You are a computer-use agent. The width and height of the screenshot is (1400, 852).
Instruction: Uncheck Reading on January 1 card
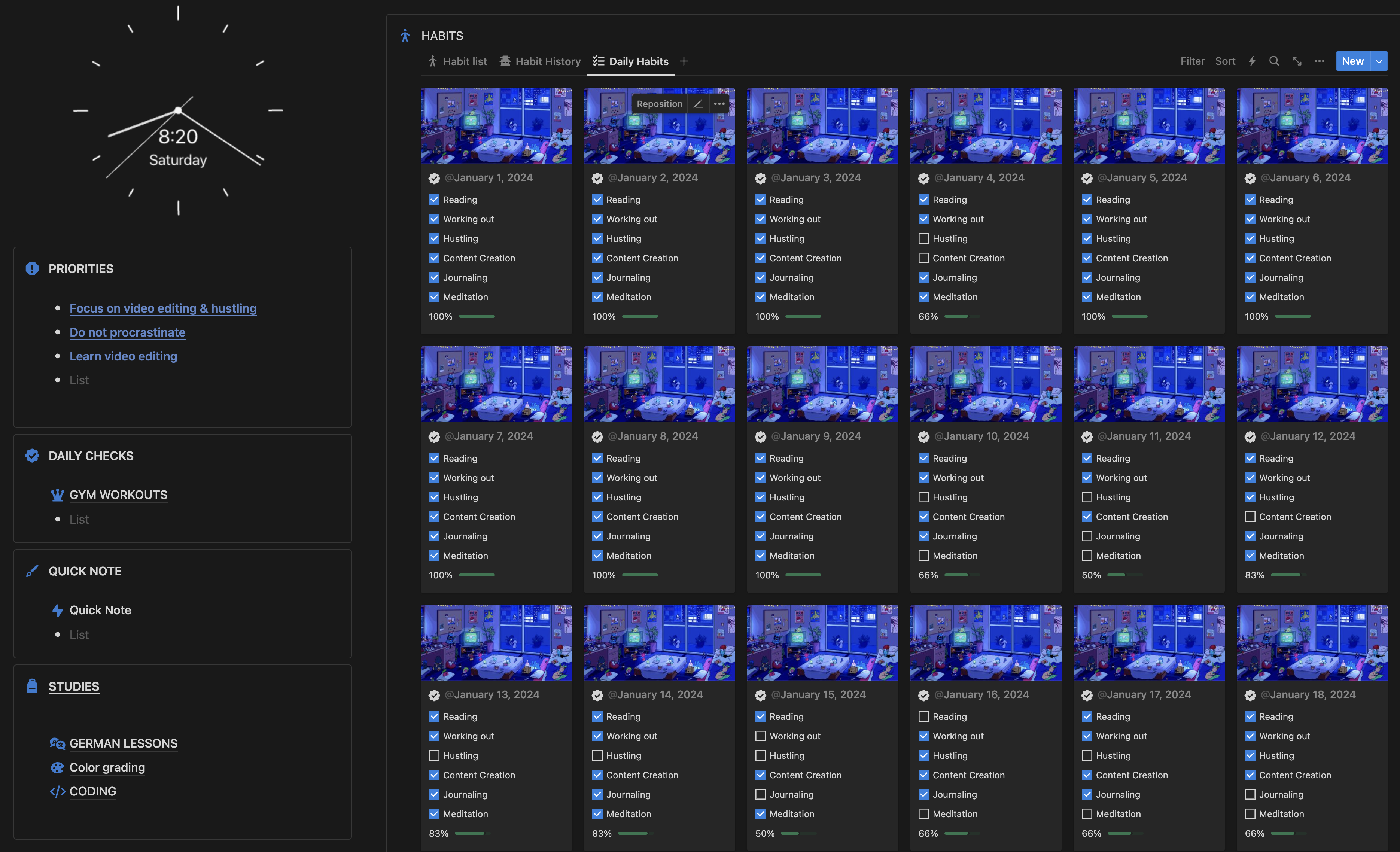[434, 200]
